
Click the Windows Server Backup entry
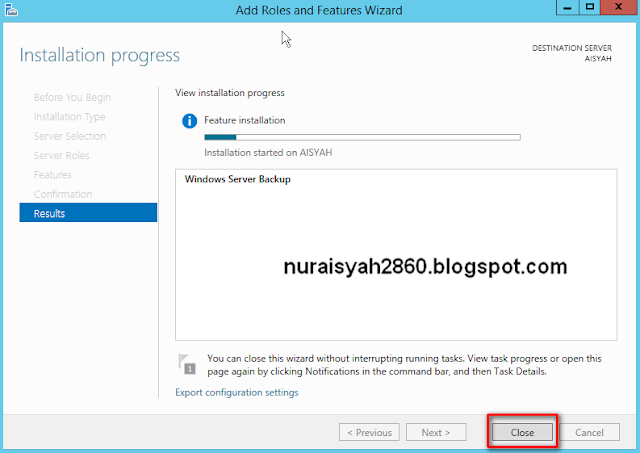tap(238, 179)
